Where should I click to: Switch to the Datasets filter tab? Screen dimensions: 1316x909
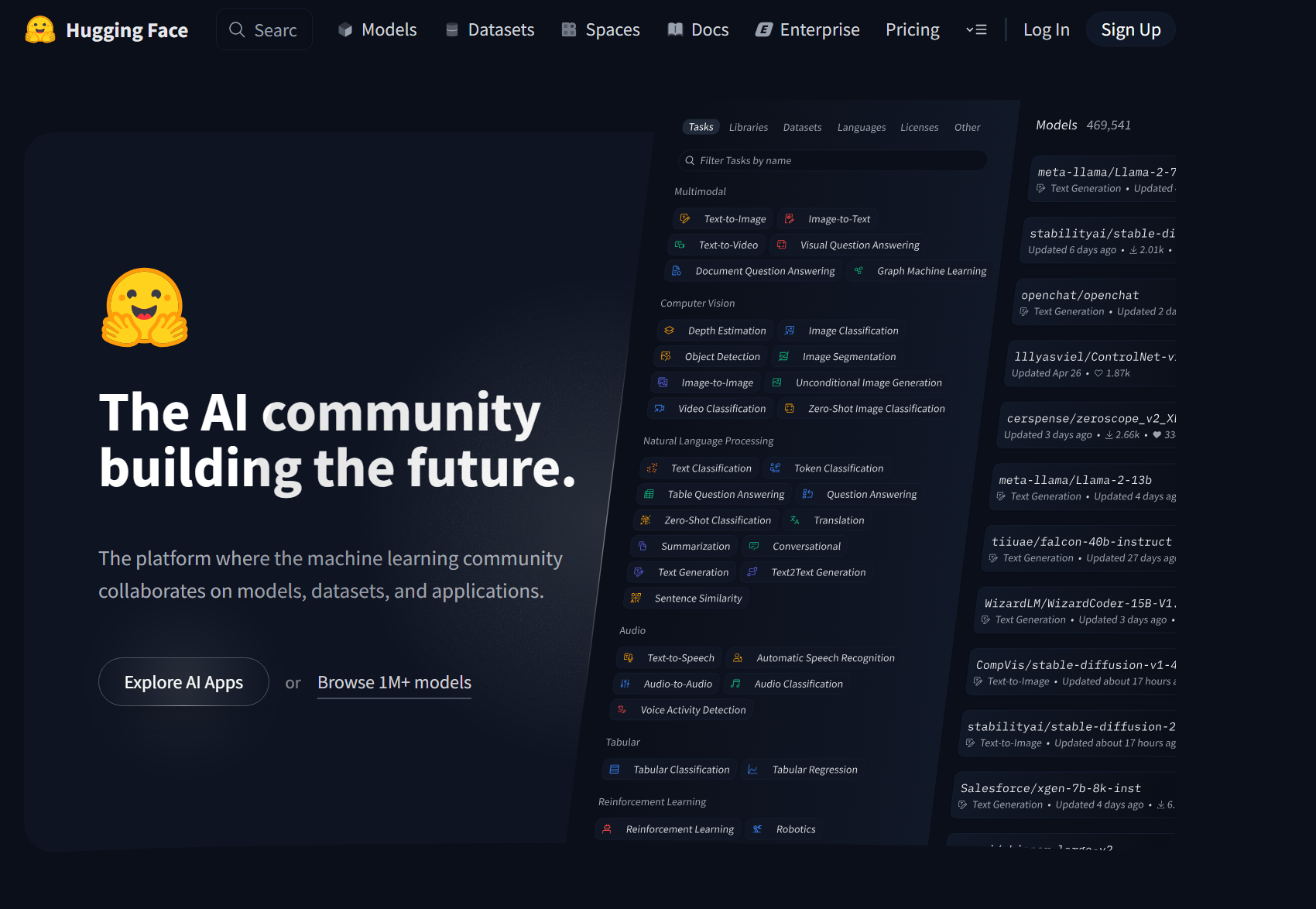pyautogui.click(x=802, y=127)
